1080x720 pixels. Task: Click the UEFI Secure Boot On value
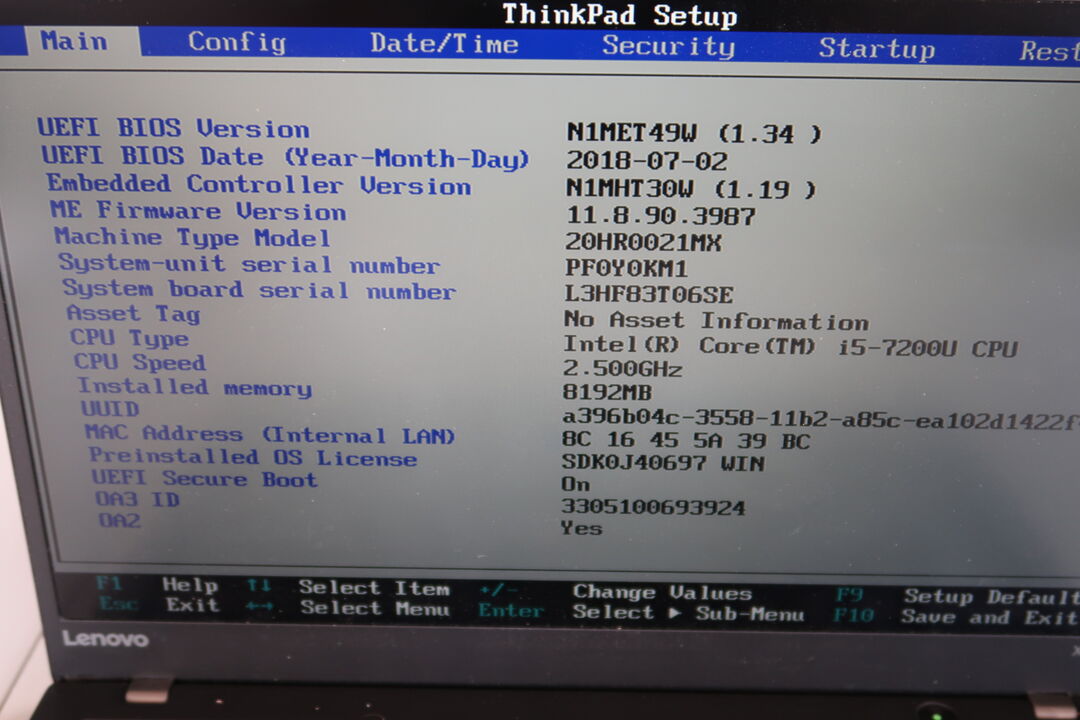[575, 484]
